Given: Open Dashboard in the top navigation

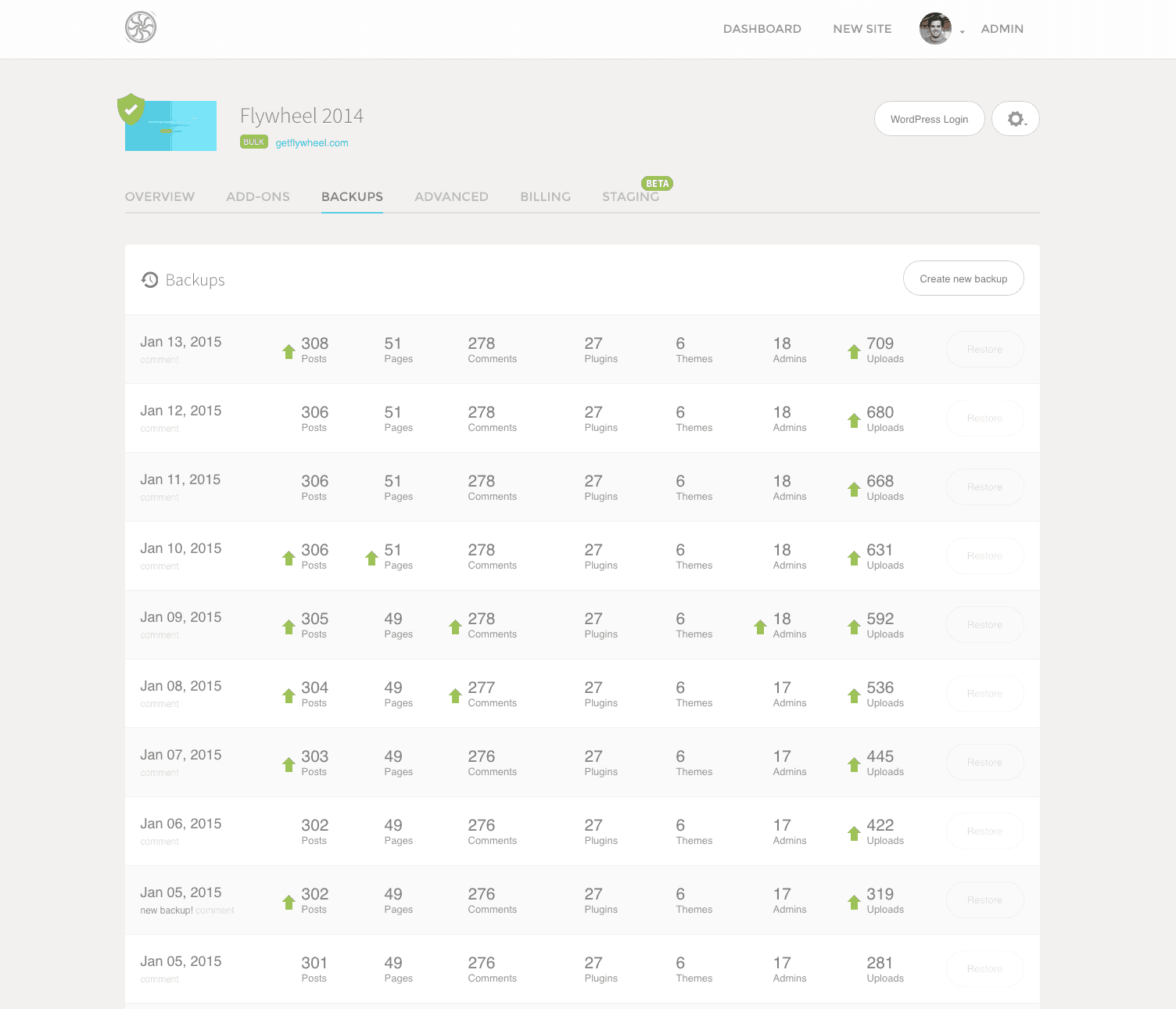Looking at the screenshot, I should (x=762, y=29).
